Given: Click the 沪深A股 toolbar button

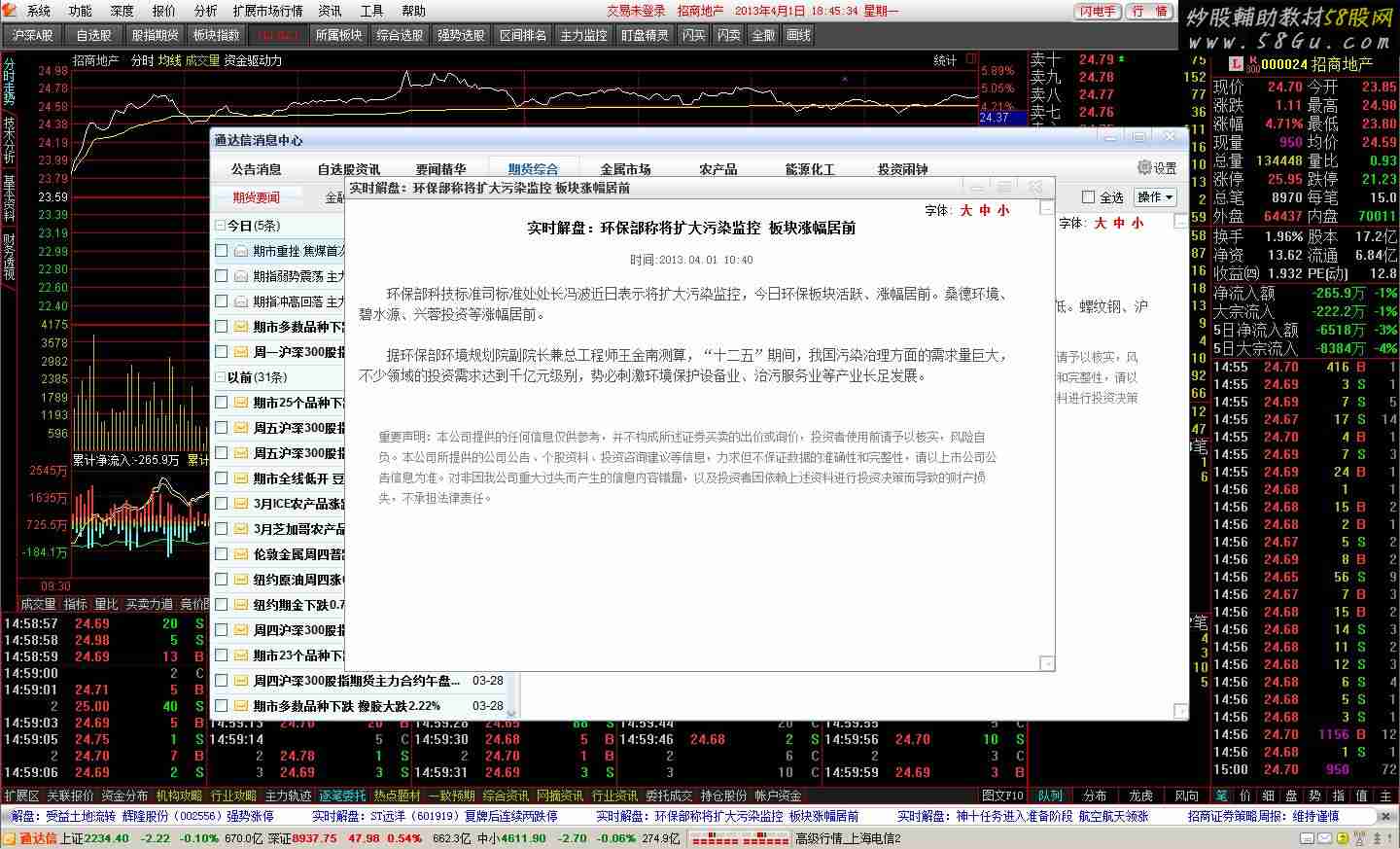Looking at the screenshot, I should click(x=33, y=35).
